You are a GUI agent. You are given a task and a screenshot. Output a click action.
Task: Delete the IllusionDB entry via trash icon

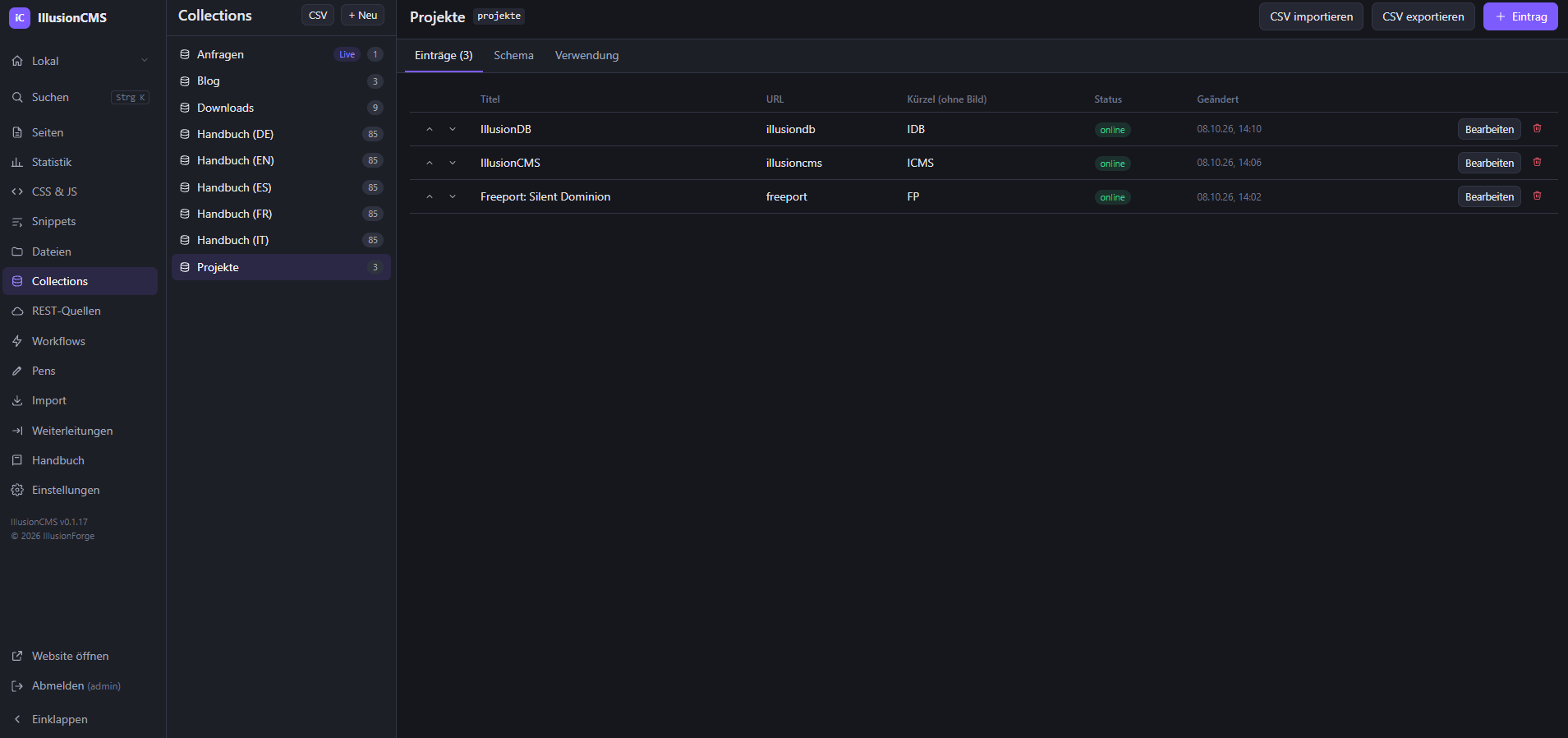[1537, 128]
